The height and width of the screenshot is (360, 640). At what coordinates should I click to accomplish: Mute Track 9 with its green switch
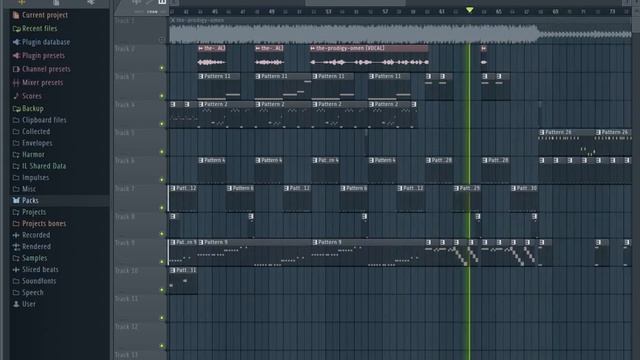162,262
